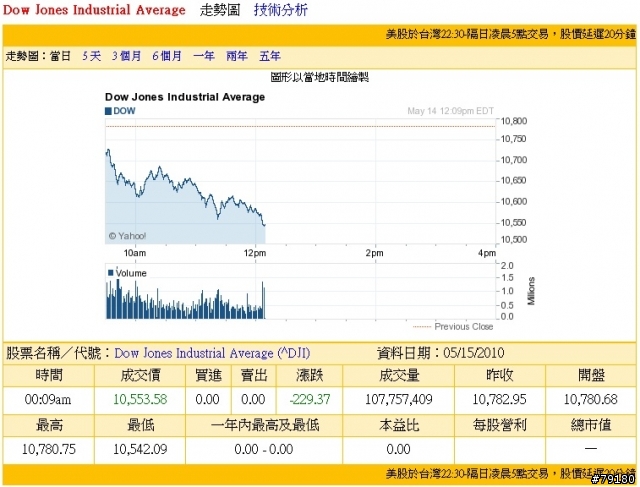The image size is (640, 487).
Task: Open the 技術分析 link
Action: [x=280, y=10]
